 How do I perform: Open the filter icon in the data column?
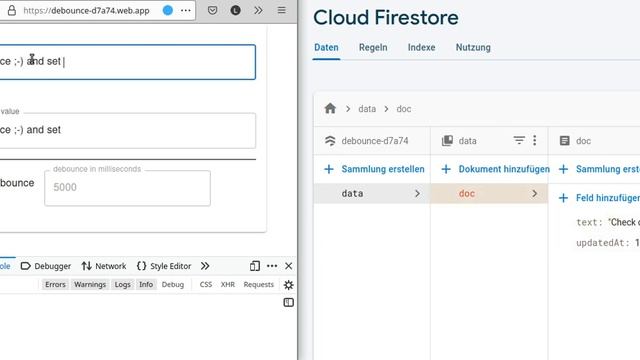click(519, 140)
